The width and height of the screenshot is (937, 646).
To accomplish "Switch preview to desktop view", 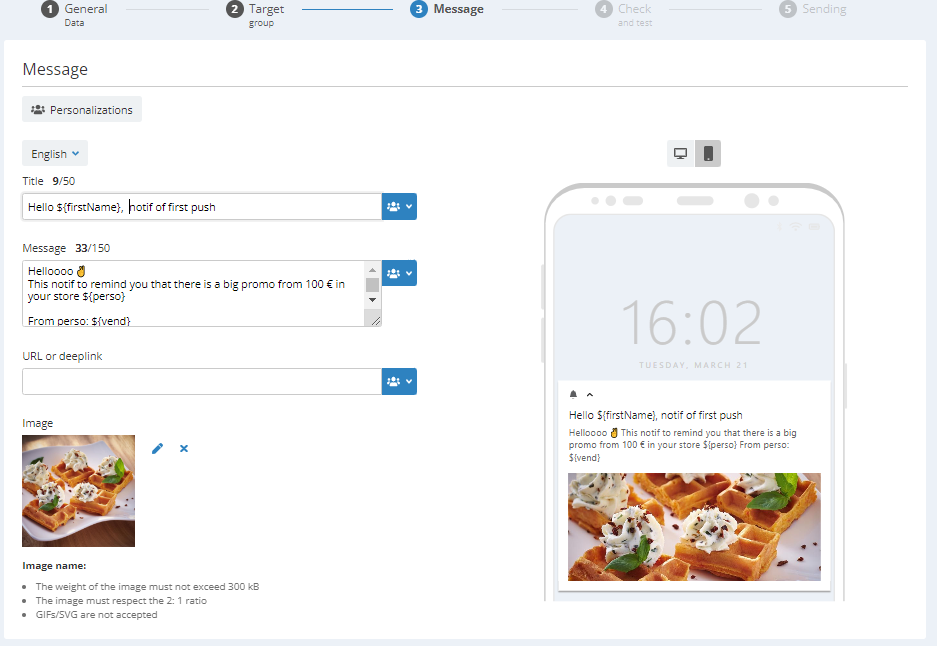I will tap(681, 154).
